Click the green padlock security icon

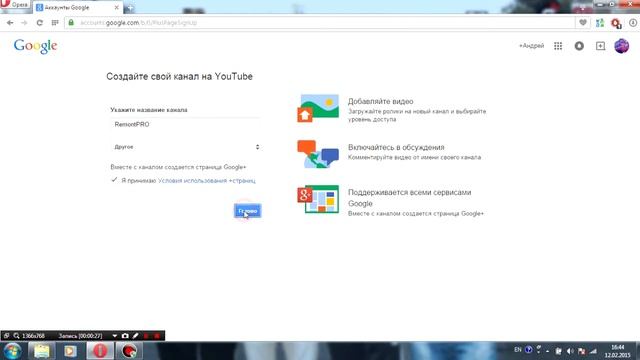(71, 22)
